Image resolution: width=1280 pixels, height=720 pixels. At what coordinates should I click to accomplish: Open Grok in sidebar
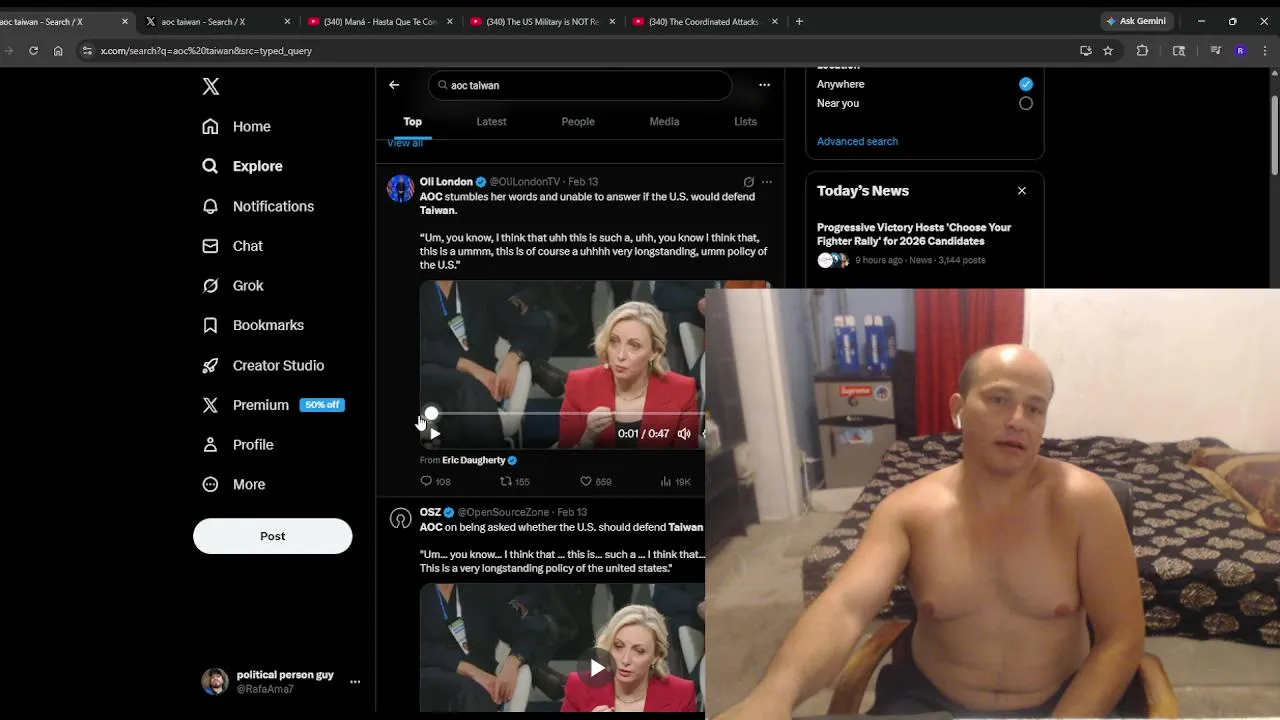tap(233, 285)
